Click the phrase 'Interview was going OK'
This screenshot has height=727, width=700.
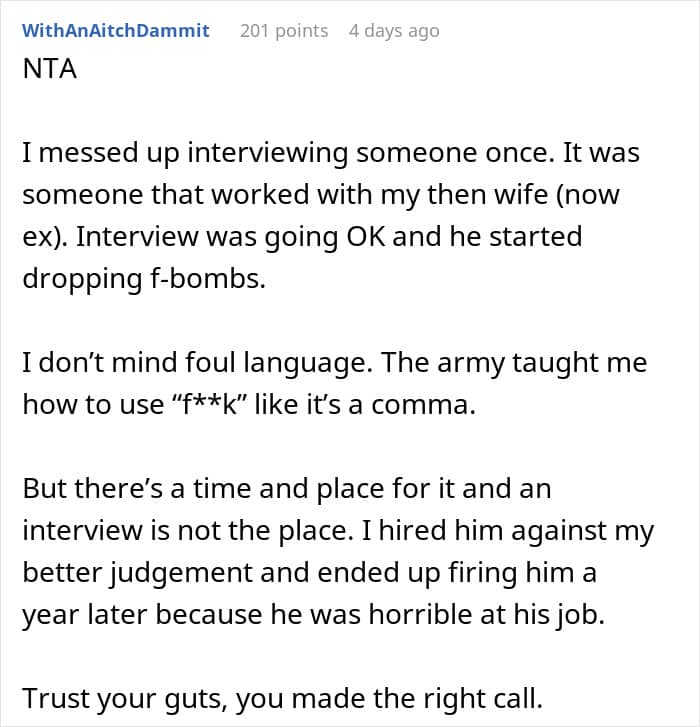(x=230, y=237)
